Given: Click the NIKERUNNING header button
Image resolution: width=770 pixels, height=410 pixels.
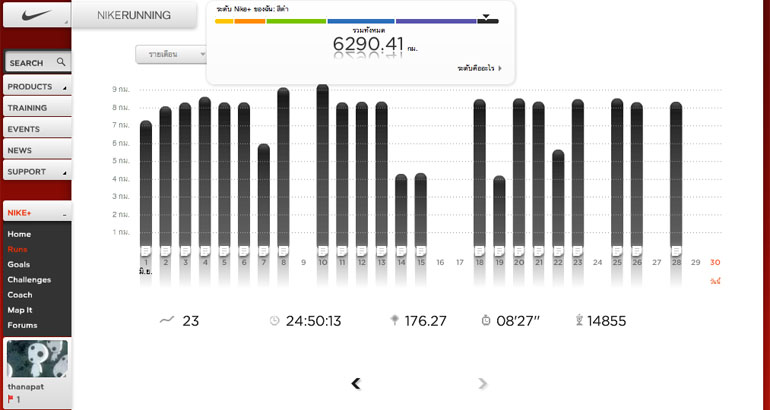Looking at the screenshot, I should pos(135,15).
